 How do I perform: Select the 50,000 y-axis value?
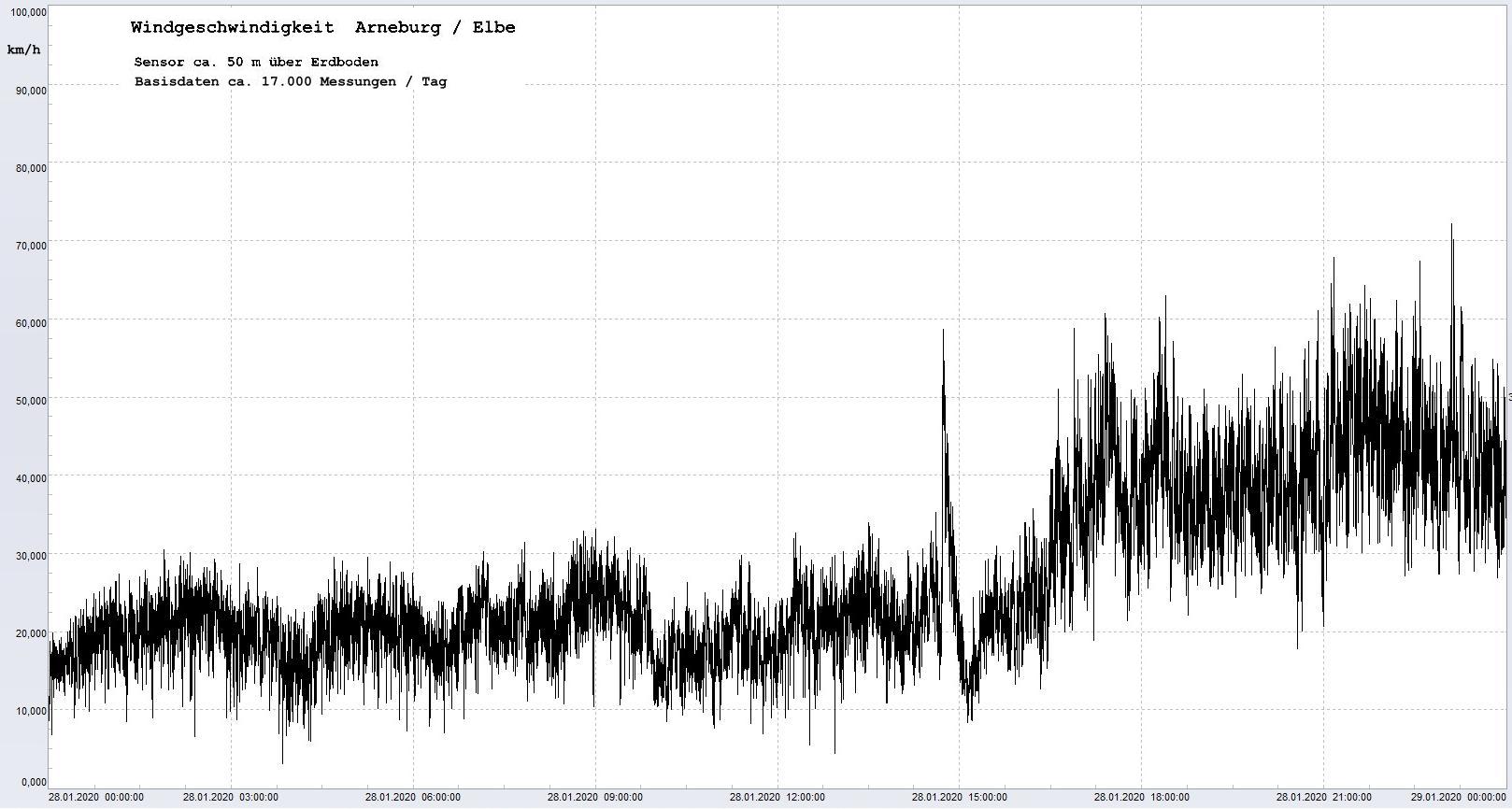click(x=30, y=401)
